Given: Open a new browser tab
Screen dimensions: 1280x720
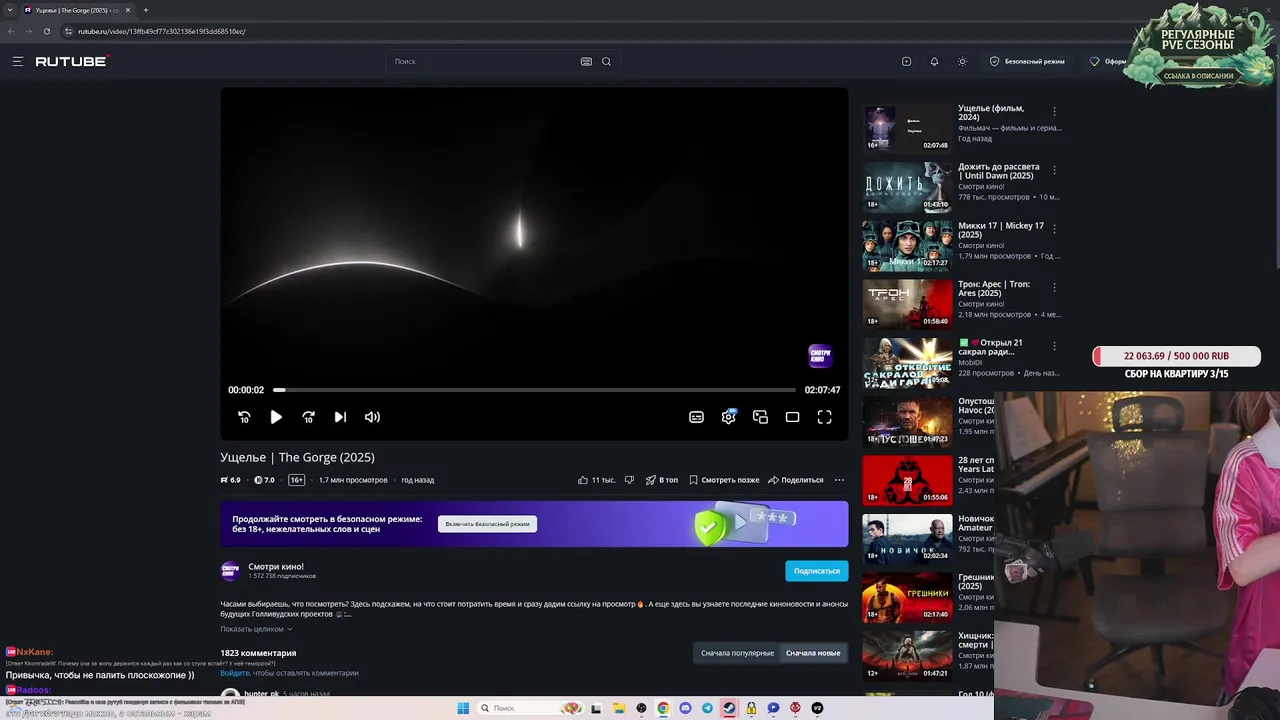Looking at the screenshot, I should point(146,10).
